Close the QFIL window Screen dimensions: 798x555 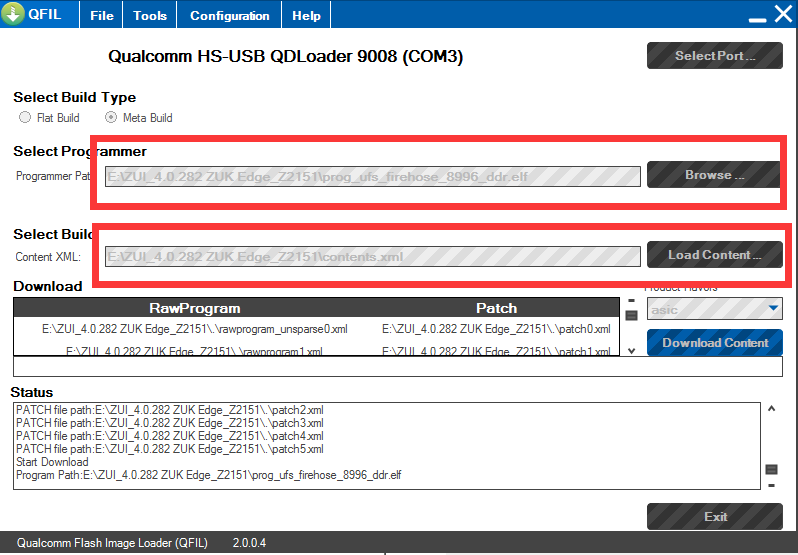click(x=783, y=14)
